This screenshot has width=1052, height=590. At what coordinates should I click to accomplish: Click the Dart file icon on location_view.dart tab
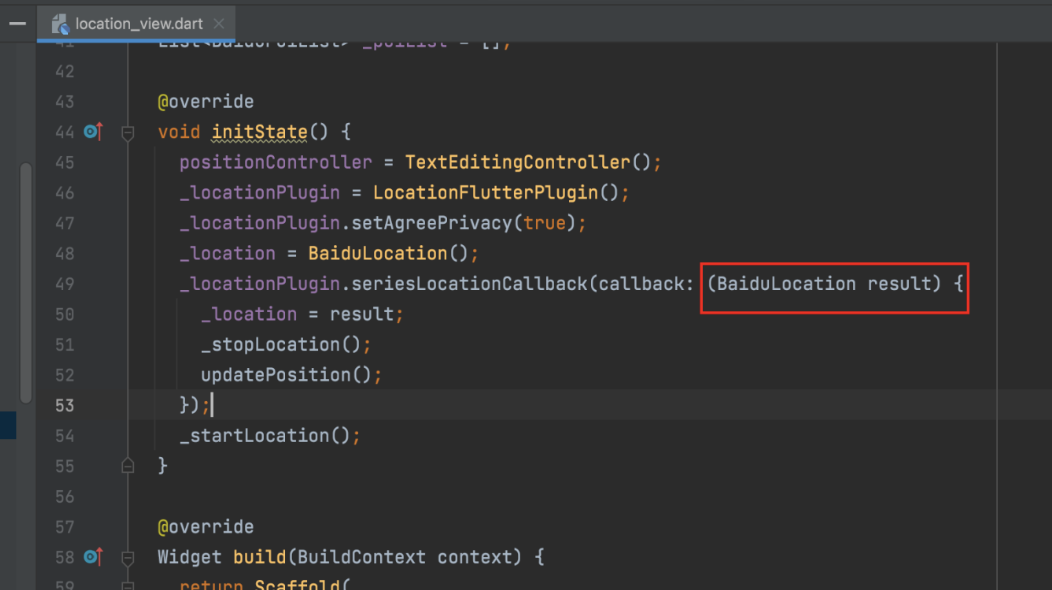60,23
